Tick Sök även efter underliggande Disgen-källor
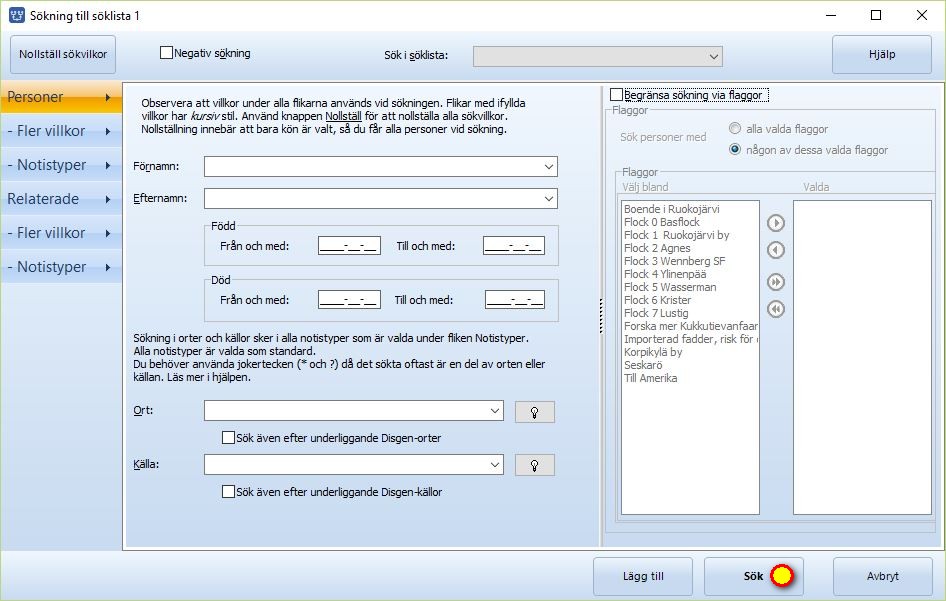This screenshot has width=946, height=601. pyautogui.click(x=228, y=492)
